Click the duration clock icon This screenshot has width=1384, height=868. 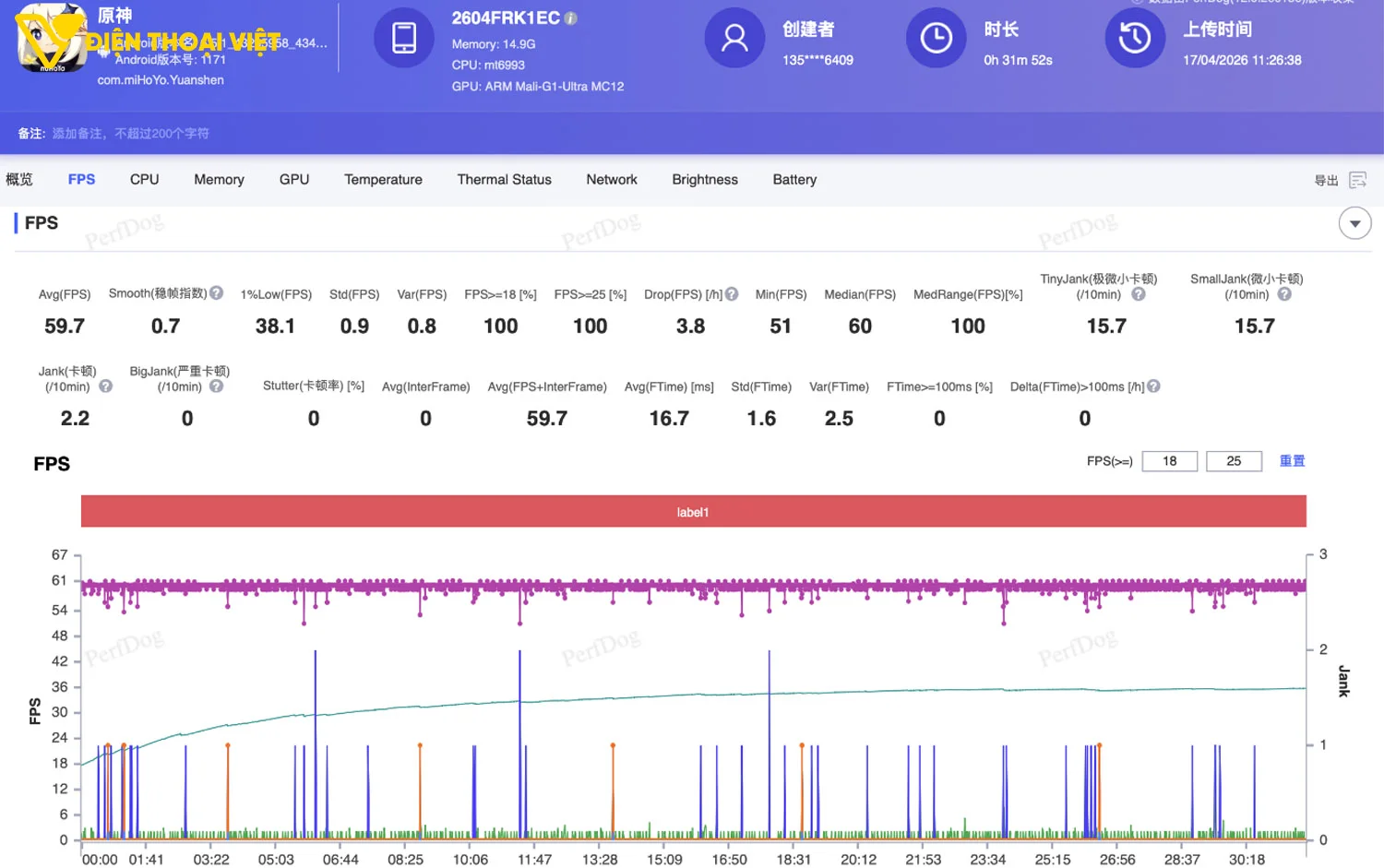(x=936, y=38)
